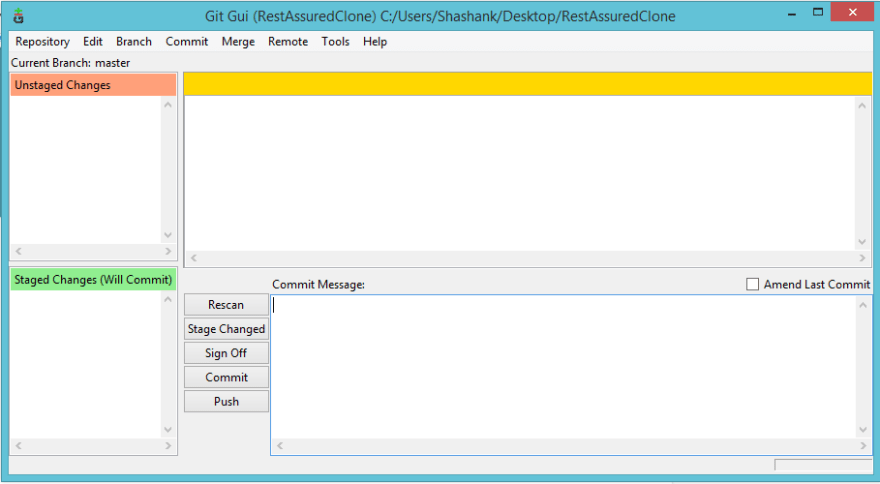Open the Repository menu
Screen dimensions: 880x484
point(43,42)
